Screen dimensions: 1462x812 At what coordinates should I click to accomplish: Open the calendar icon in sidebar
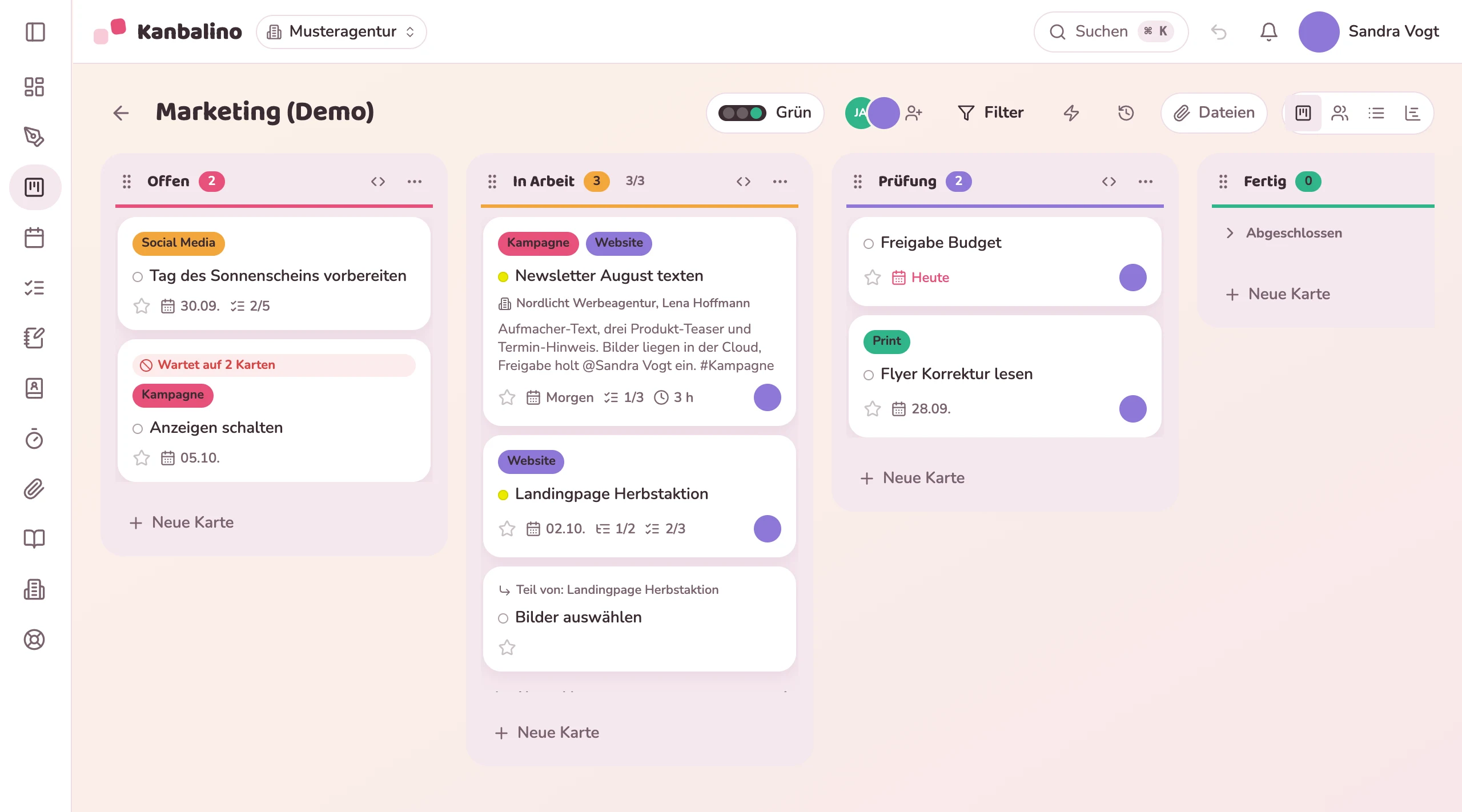34,238
